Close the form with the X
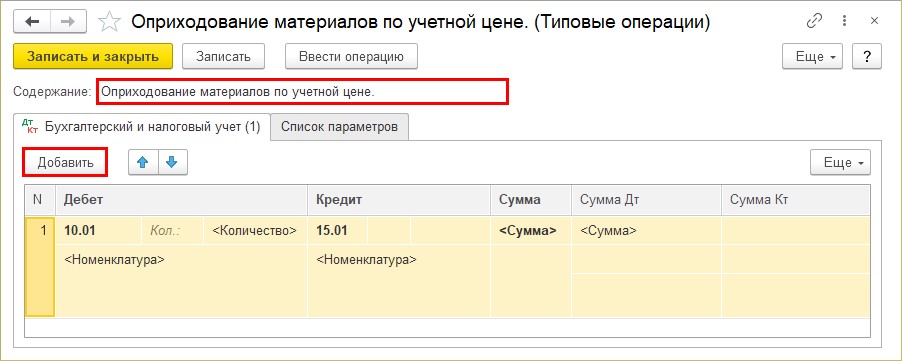Image resolution: width=902 pixels, height=361 pixels. (x=874, y=21)
